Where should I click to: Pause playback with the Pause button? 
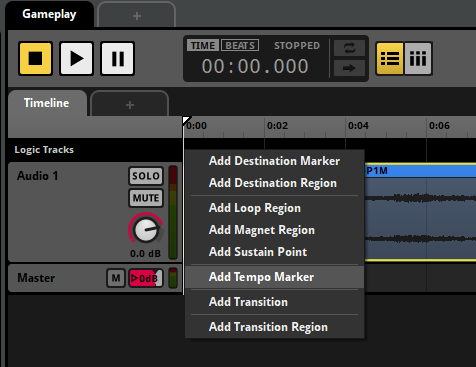[117, 58]
